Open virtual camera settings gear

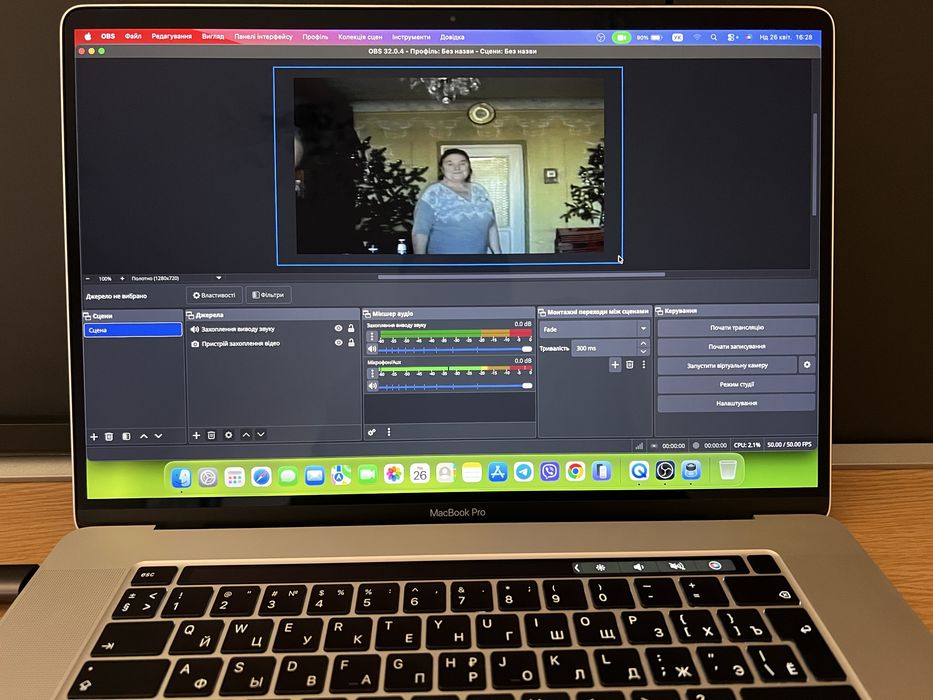(807, 364)
